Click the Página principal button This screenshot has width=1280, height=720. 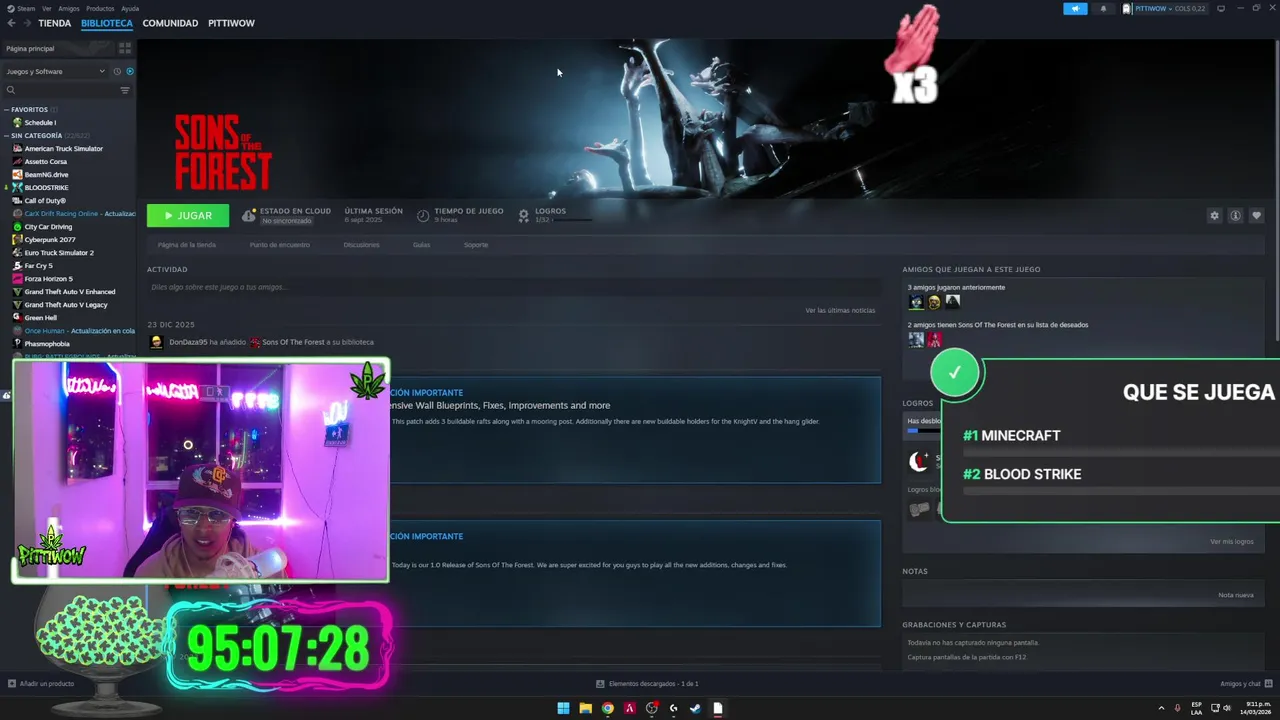[59, 48]
